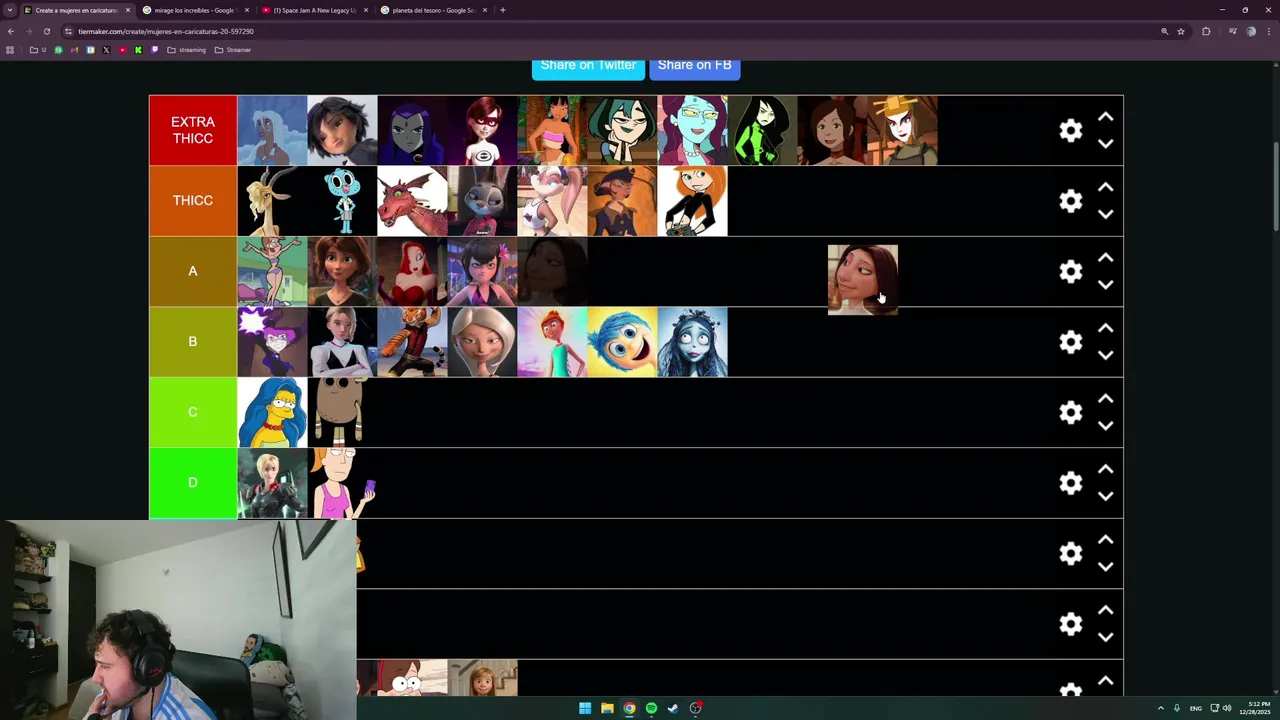The height and width of the screenshot is (720, 1280).
Task: Move THICC row up with arrow
Action: pos(1105,187)
